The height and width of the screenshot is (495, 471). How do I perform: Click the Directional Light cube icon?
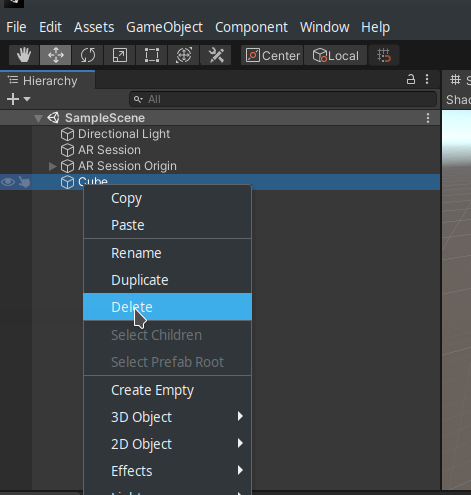click(67, 134)
